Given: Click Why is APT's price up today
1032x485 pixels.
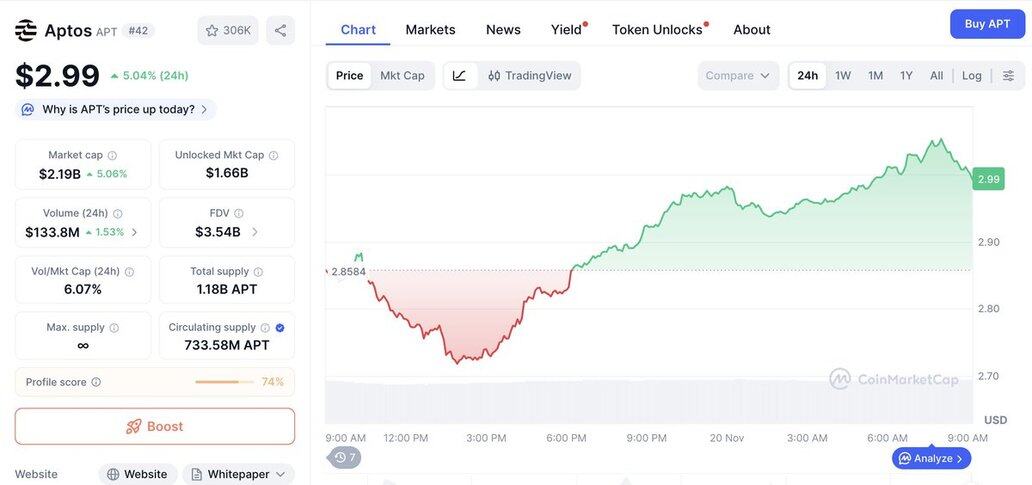Looking at the screenshot, I should [x=117, y=109].
